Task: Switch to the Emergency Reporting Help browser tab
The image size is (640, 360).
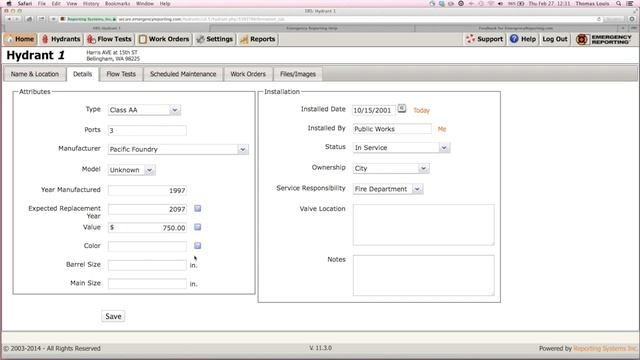Action: 312,28
